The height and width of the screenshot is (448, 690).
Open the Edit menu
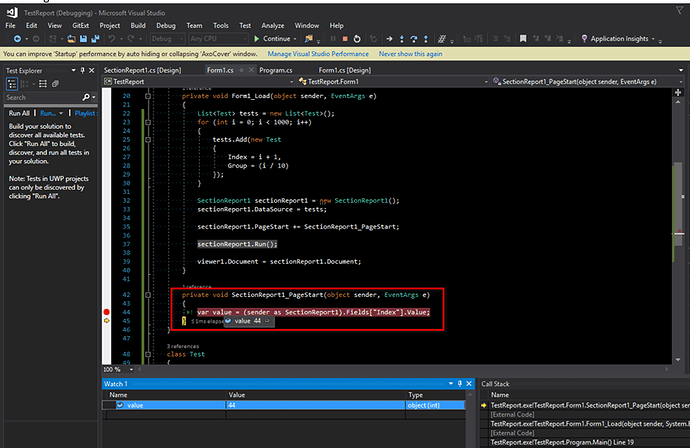point(31,26)
